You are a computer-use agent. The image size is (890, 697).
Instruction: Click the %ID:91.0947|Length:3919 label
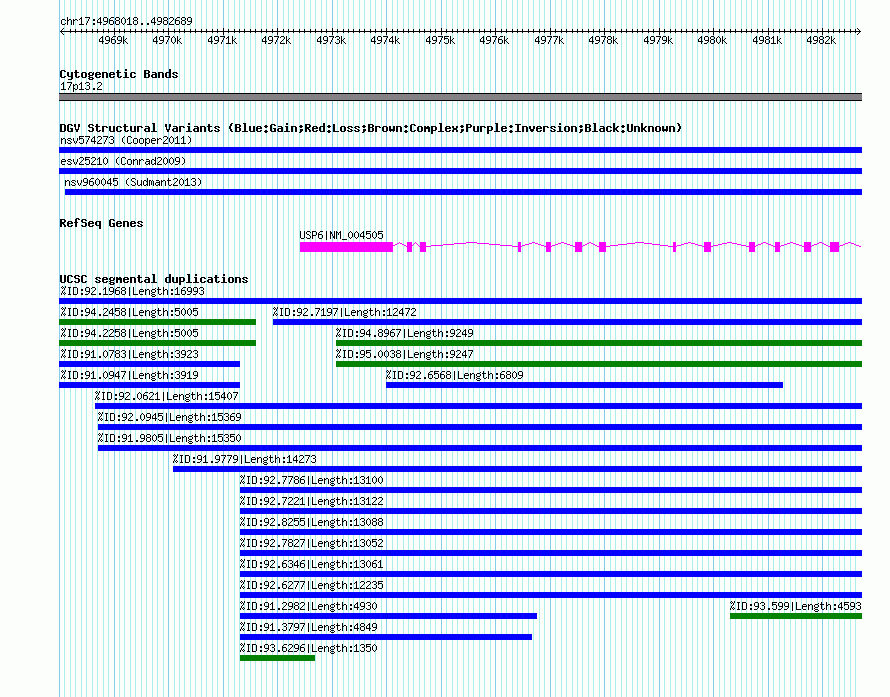pos(129,375)
